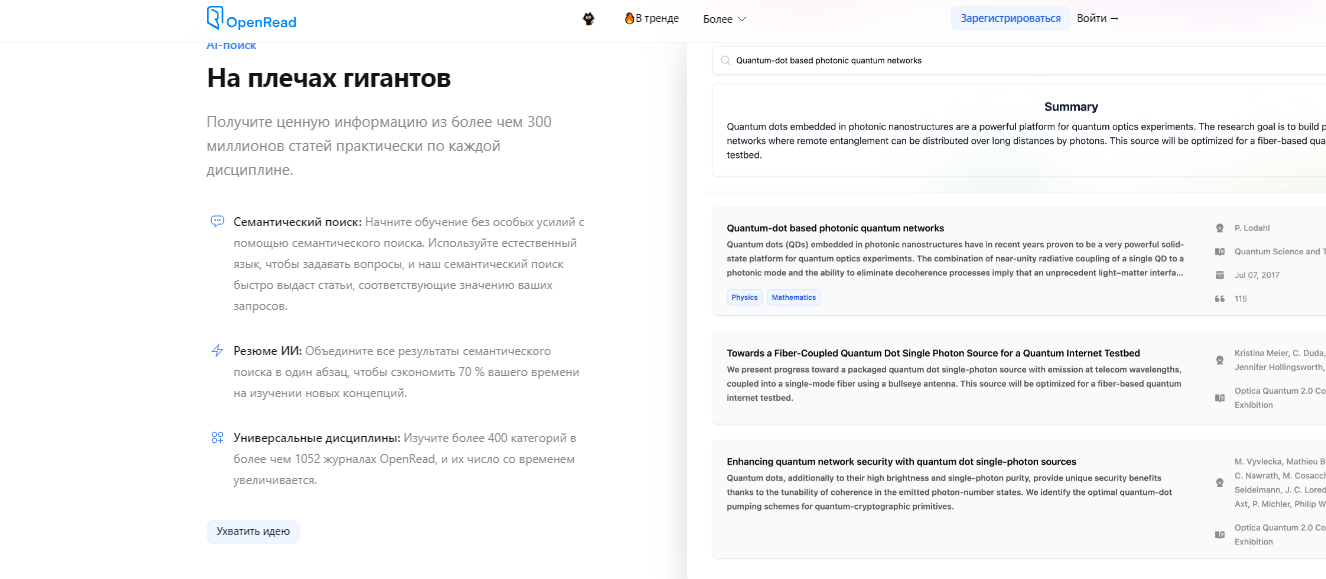The height and width of the screenshot is (579, 1326).
Task: Click the date «Jul 07, 2017»
Action: pyautogui.click(x=1257, y=275)
